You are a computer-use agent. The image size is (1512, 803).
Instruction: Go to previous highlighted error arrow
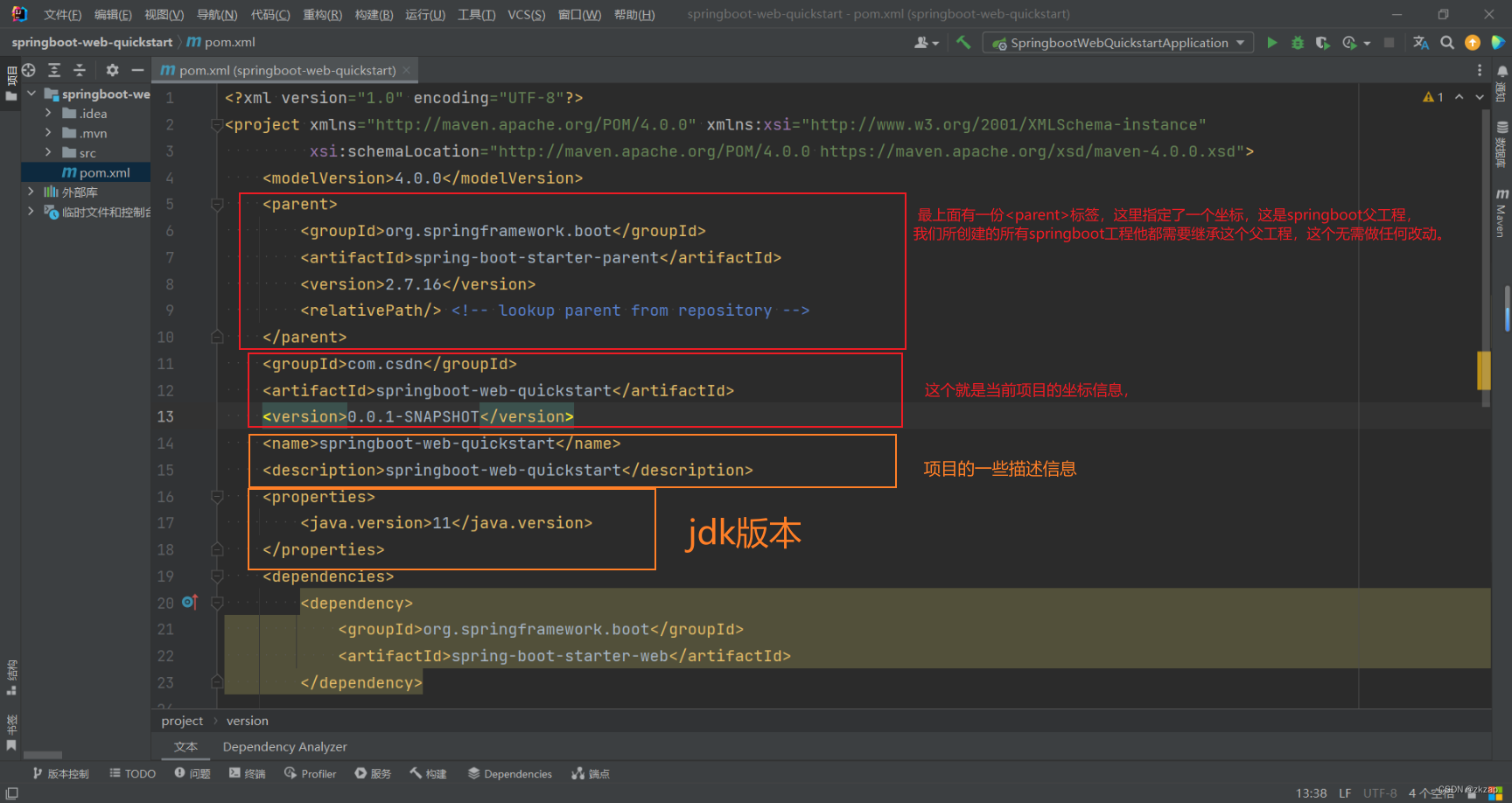coord(1459,97)
